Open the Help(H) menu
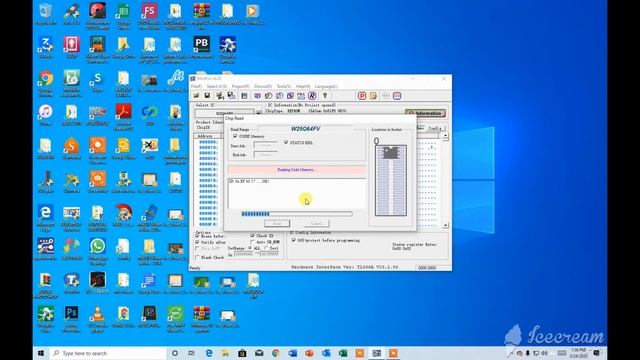Image resolution: width=640 pixels, height=360 pixels. pyautogui.click(x=303, y=87)
